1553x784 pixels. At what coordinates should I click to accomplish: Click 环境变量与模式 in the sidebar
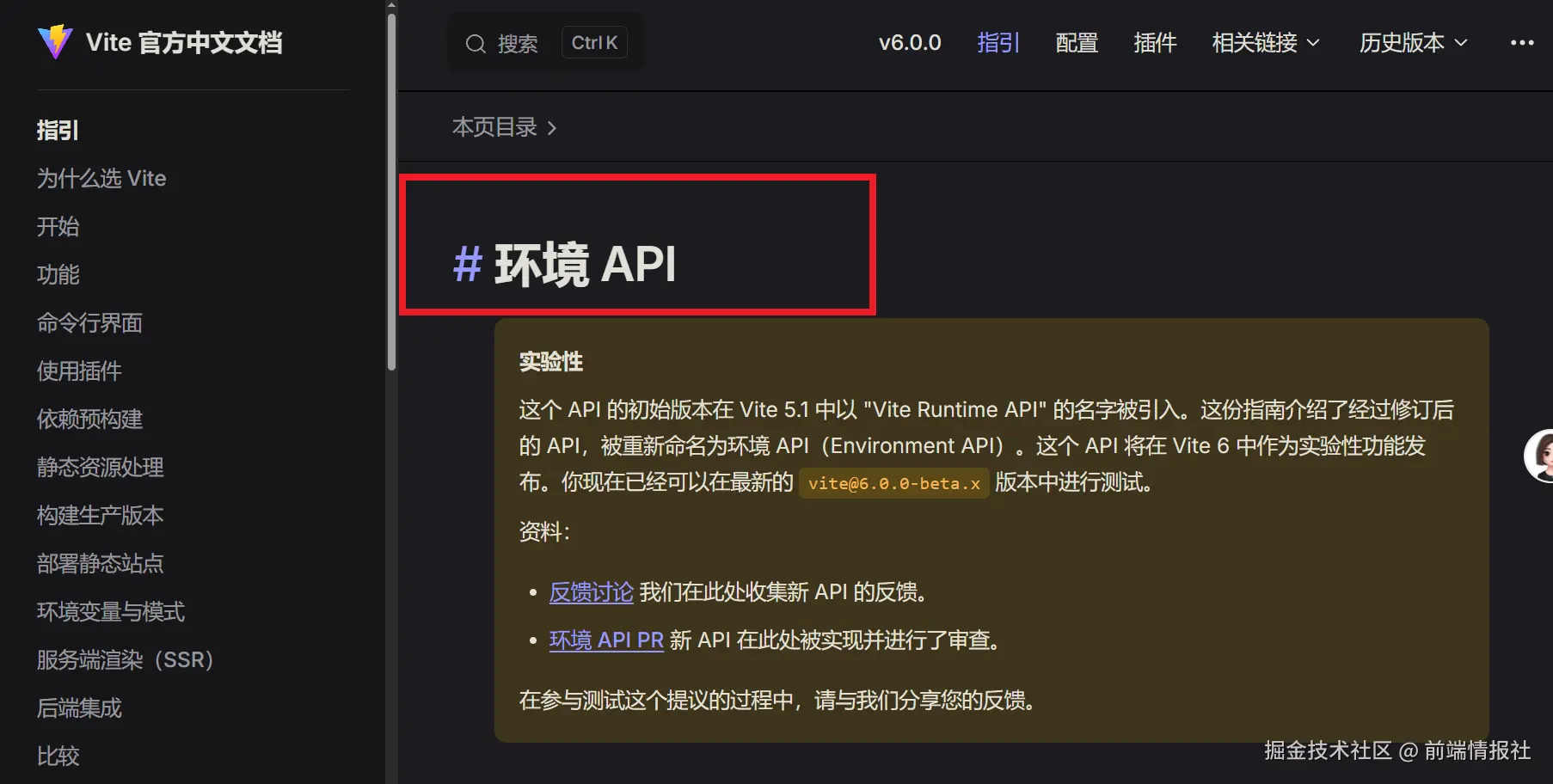[111, 611]
